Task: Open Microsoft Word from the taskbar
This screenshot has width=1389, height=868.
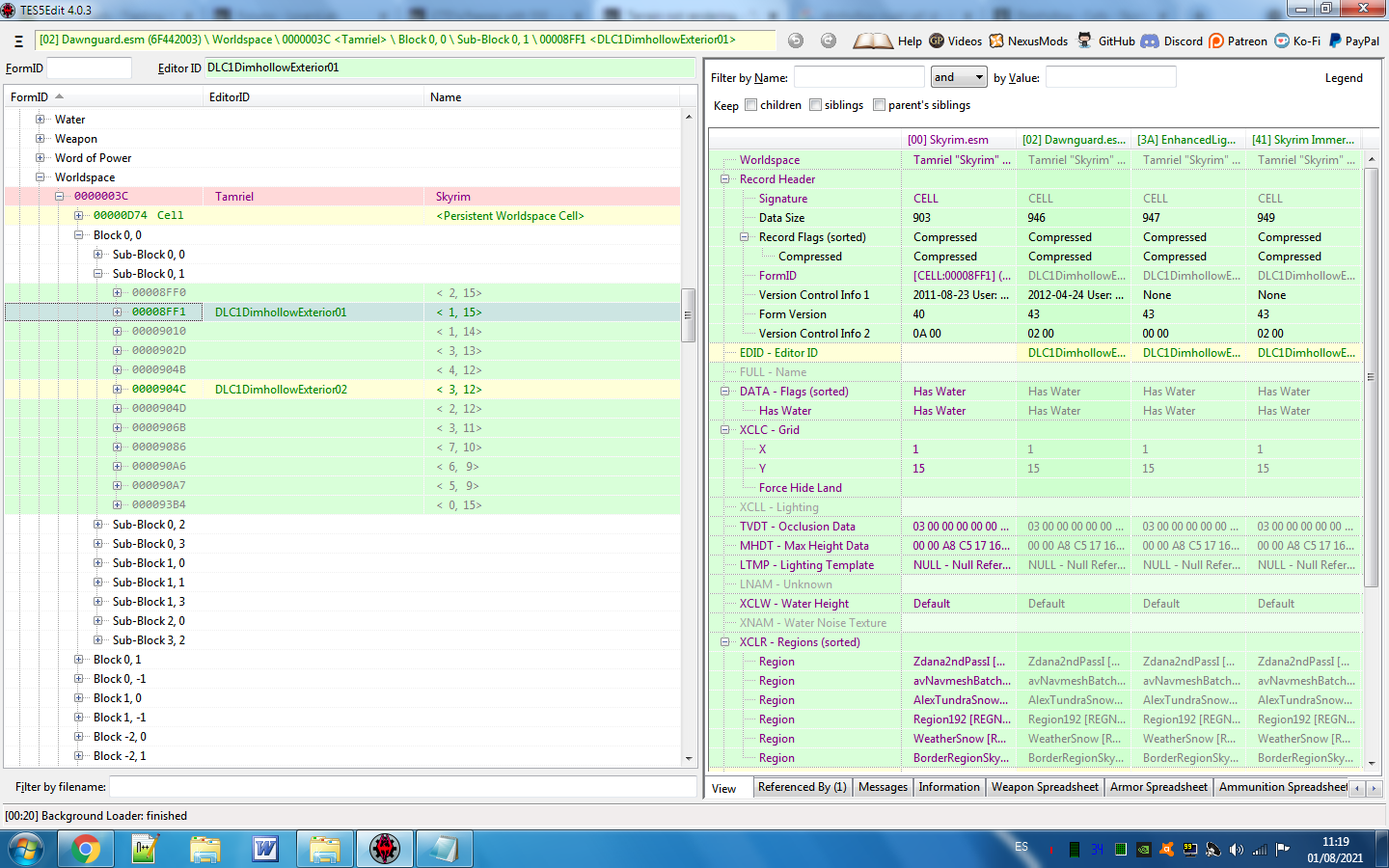Action: [x=264, y=850]
